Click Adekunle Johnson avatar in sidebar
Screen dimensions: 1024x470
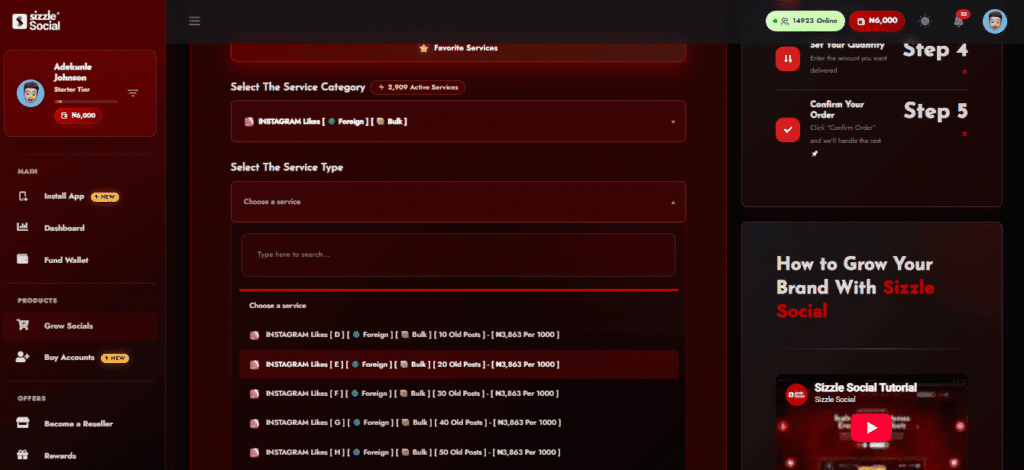pyautogui.click(x=31, y=93)
